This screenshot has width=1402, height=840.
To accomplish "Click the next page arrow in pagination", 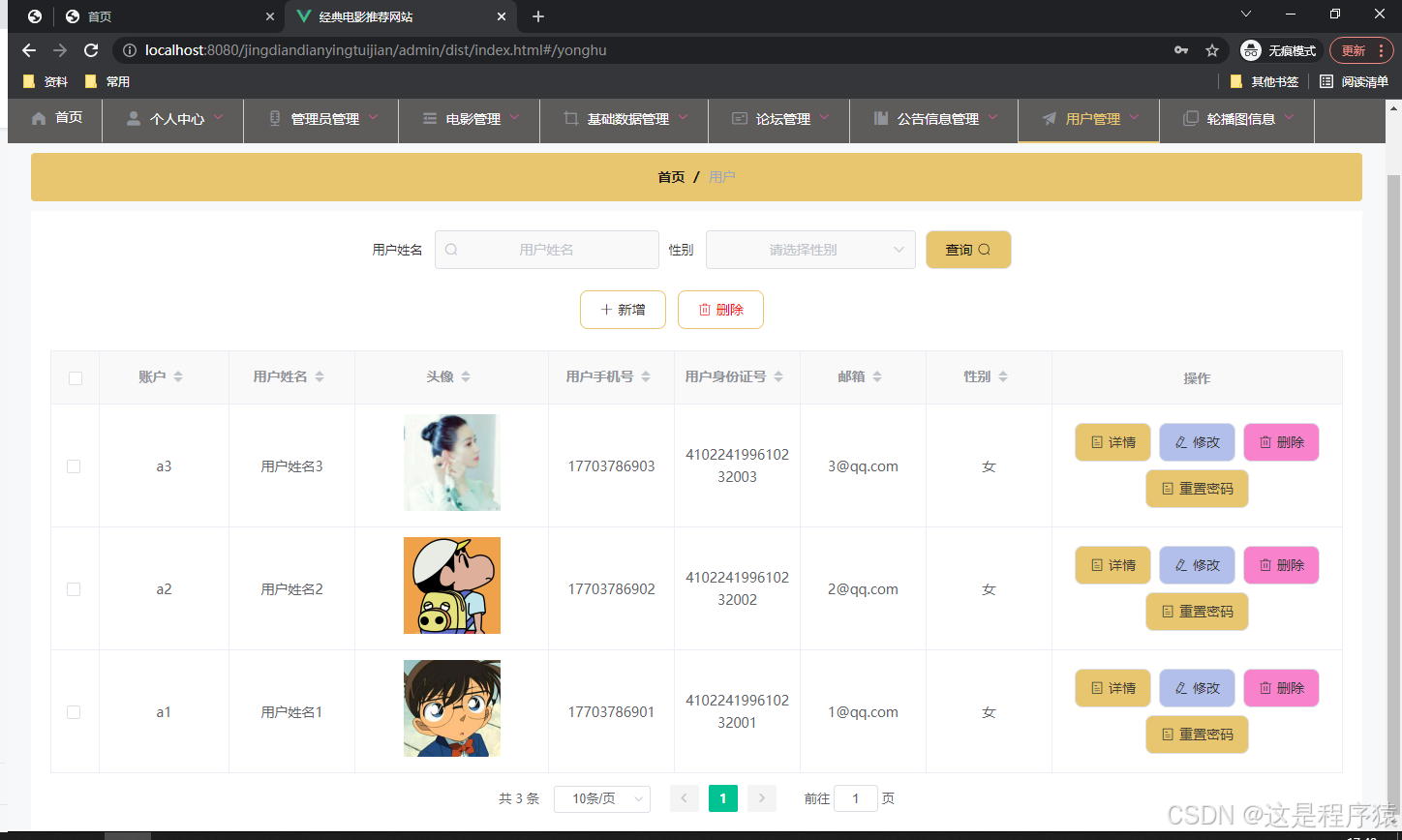I will pyautogui.click(x=762, y=798).
